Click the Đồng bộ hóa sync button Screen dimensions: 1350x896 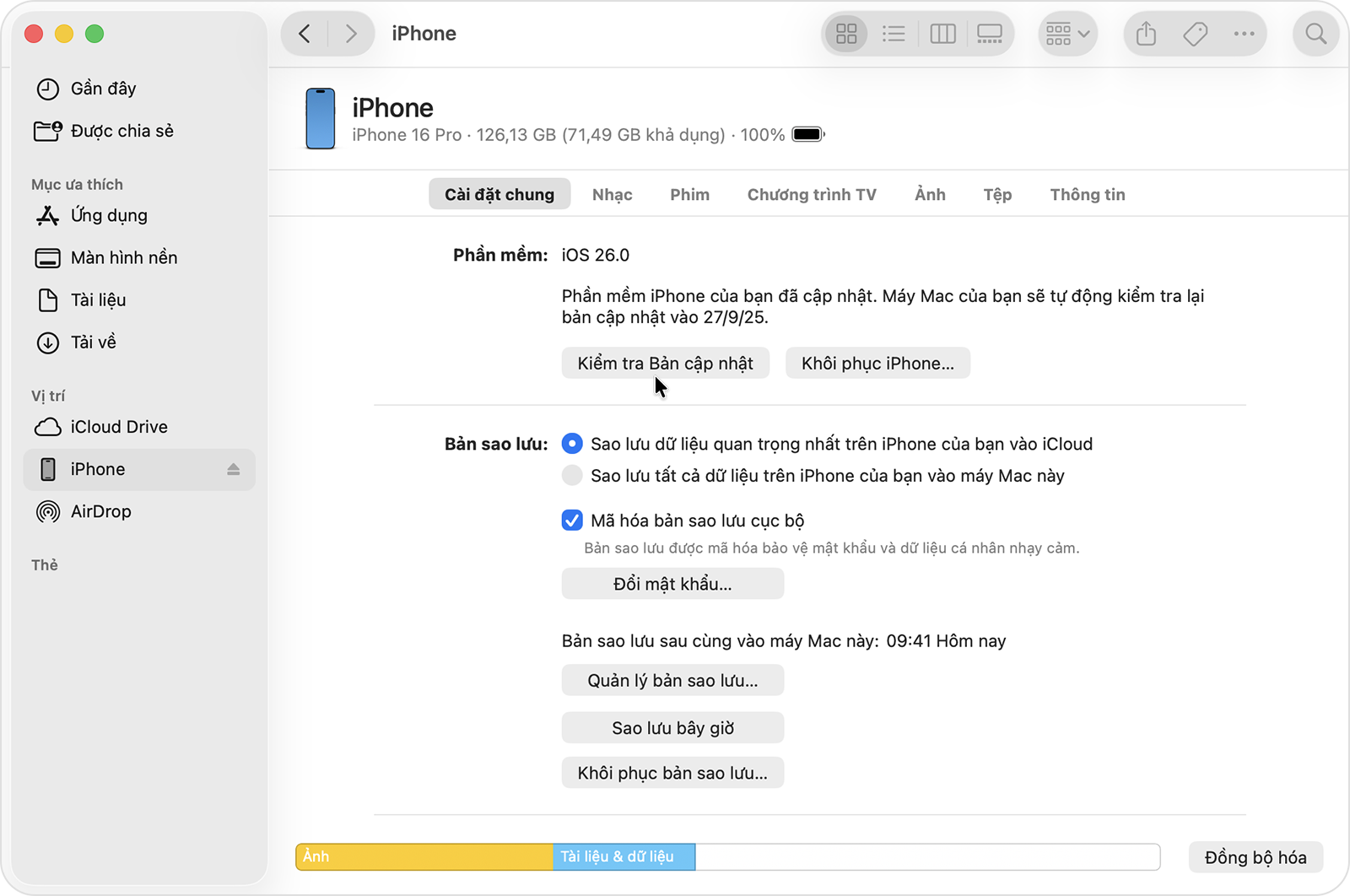pyautogui.click(x=1255, y=857)
